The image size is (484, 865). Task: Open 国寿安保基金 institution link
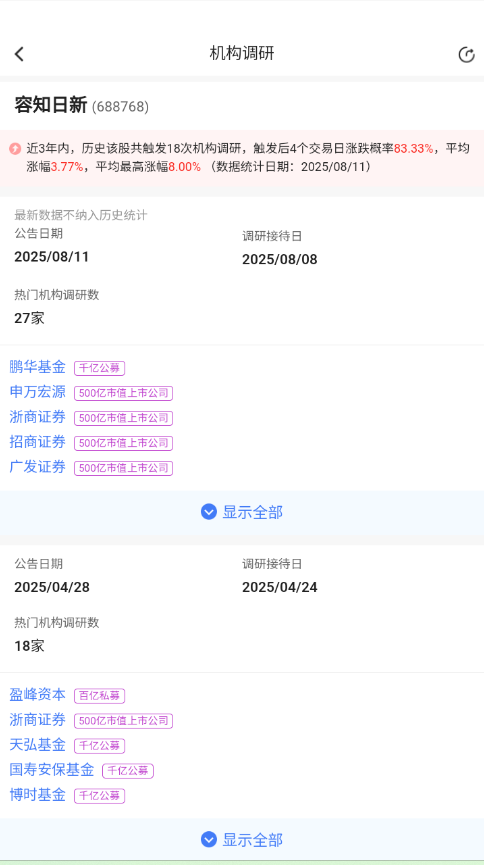52,770
